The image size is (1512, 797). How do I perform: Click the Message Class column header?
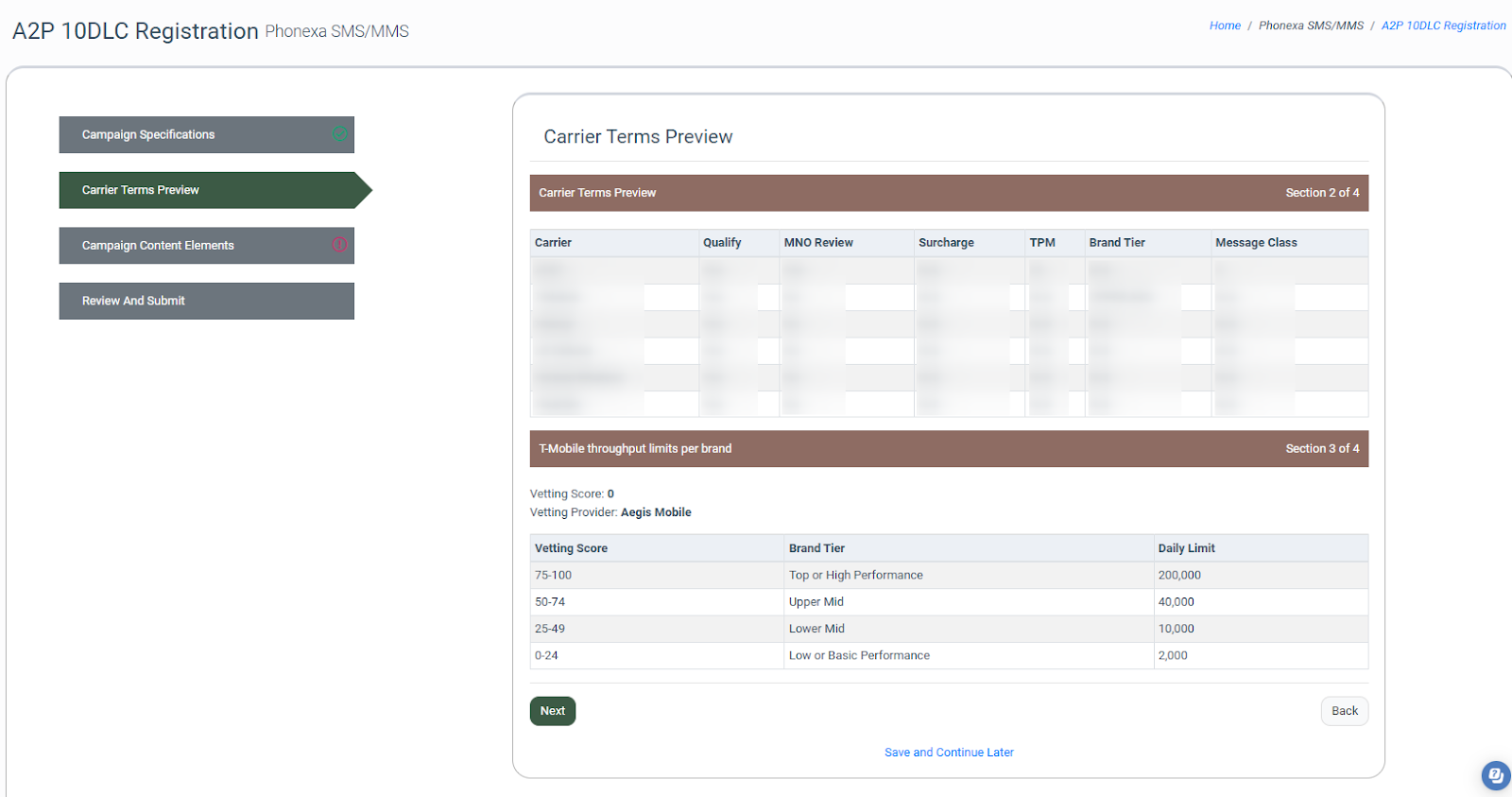(1256, 243)
